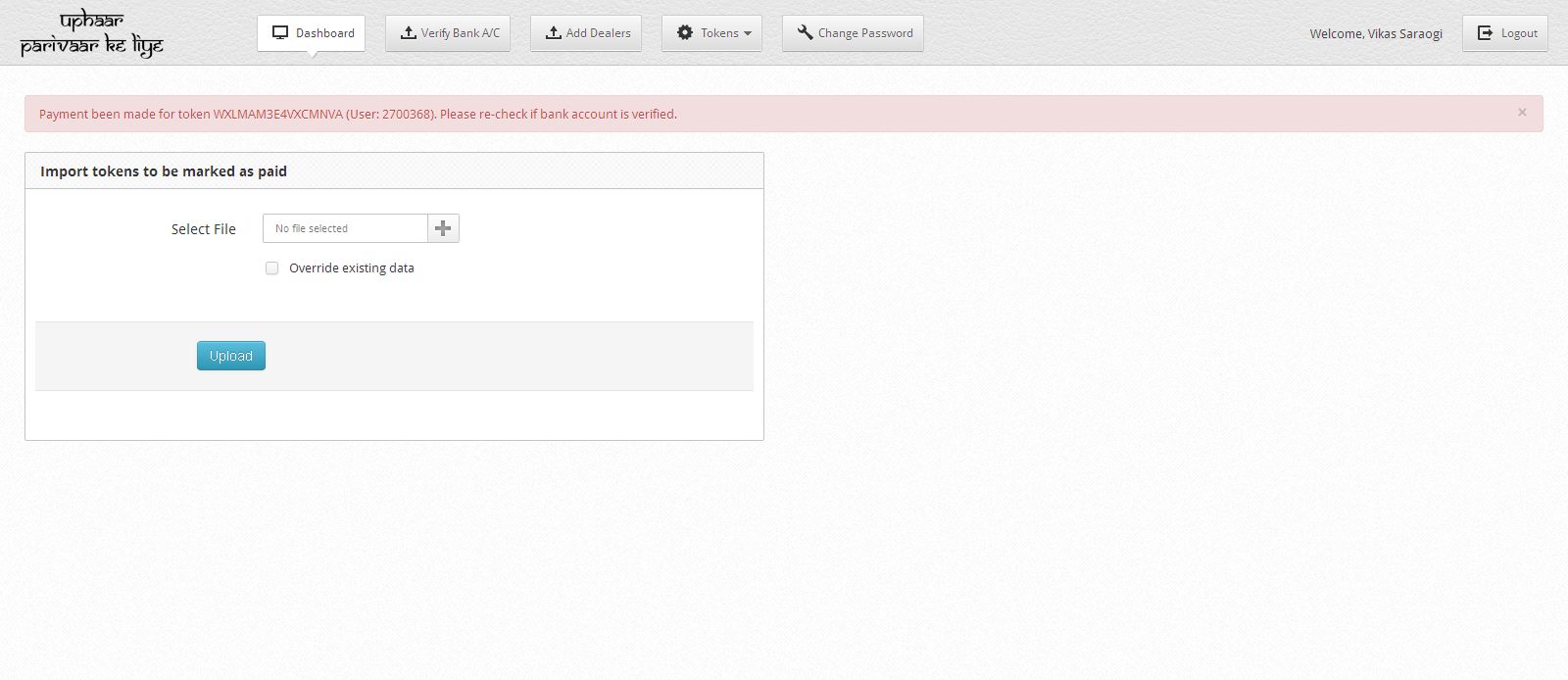
Task: Click the monitor icon on Dashboard
Action: point(280,32)
